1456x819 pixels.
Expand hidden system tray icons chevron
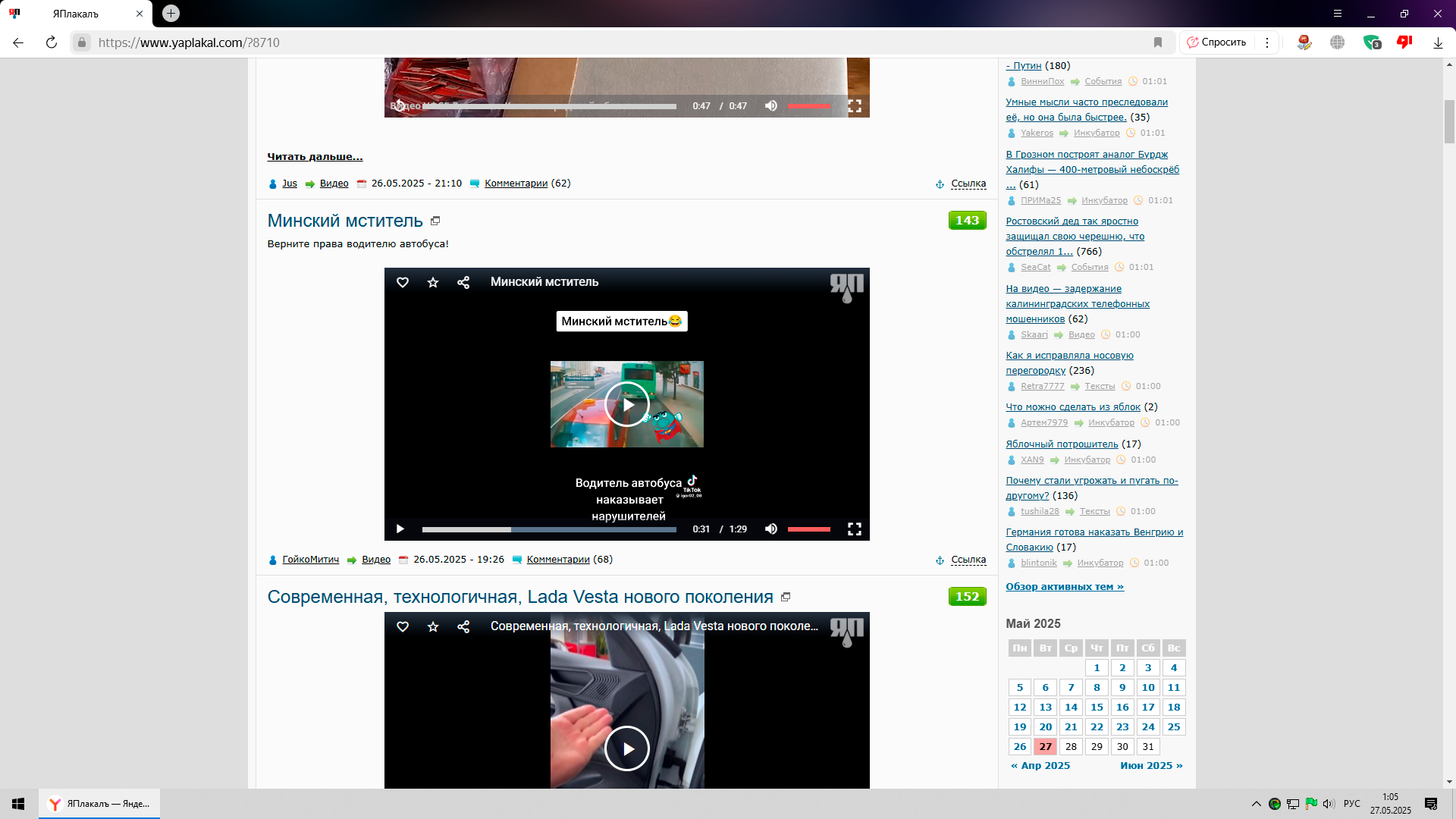point(1257,804)
